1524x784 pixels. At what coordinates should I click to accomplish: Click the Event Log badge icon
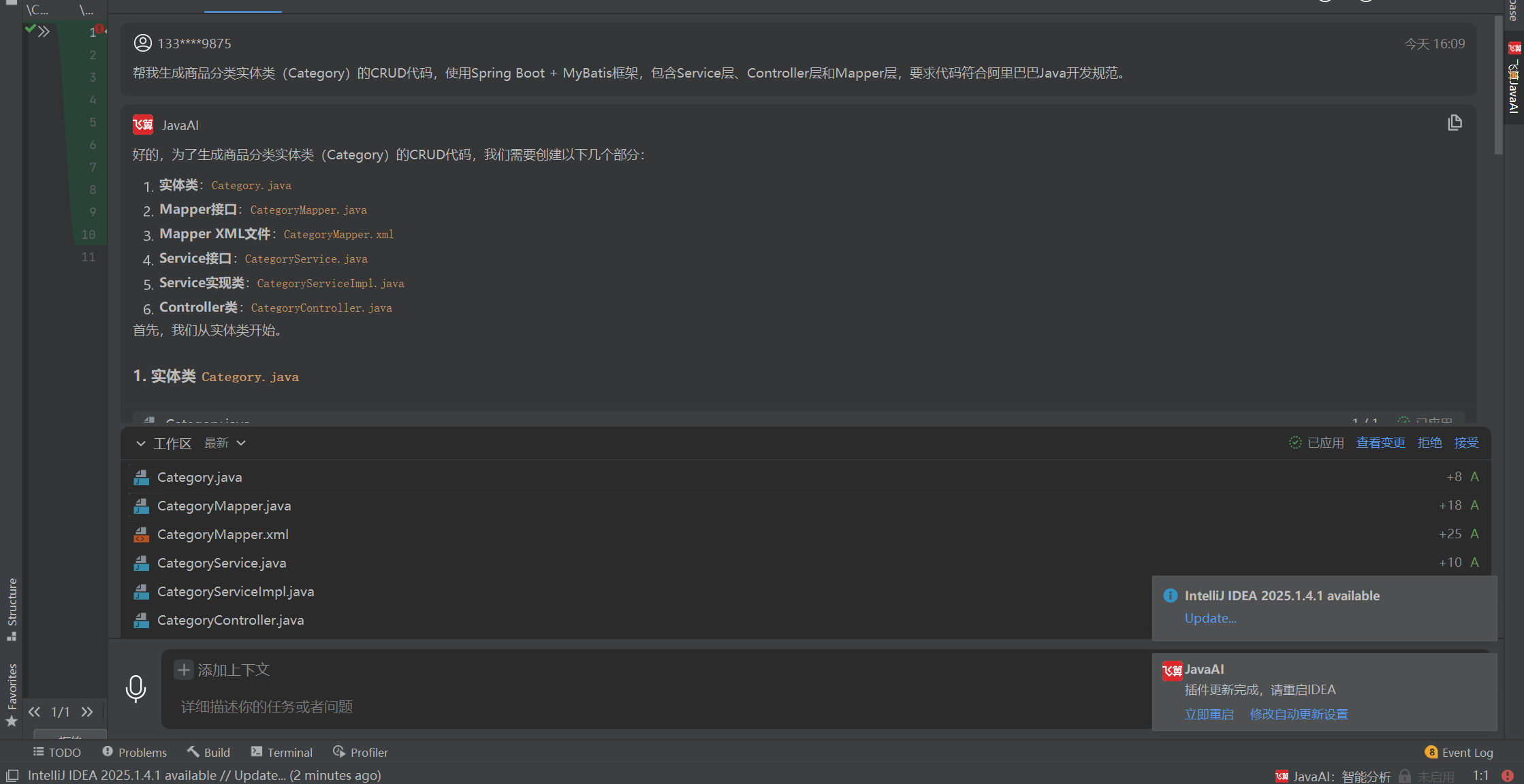click(1431, 752)
